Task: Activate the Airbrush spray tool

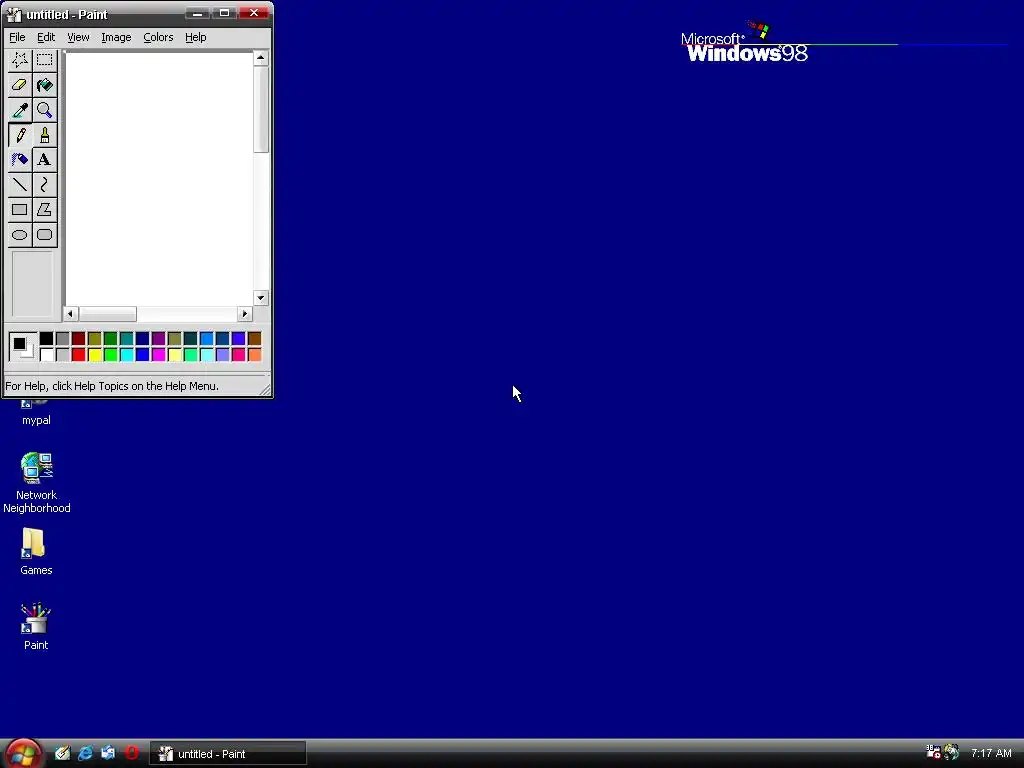Action: (20, 159)
